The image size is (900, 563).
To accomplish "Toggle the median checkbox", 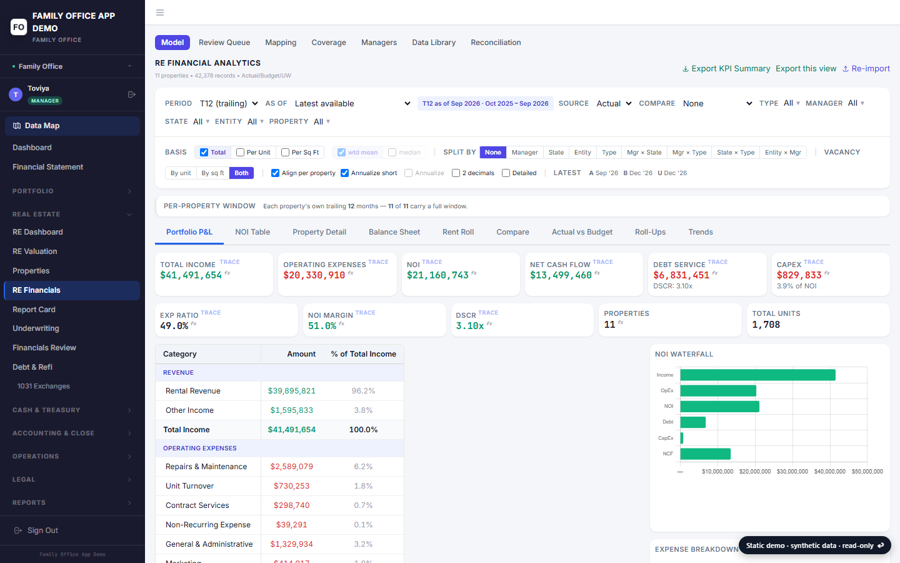I will click(392, 153).
